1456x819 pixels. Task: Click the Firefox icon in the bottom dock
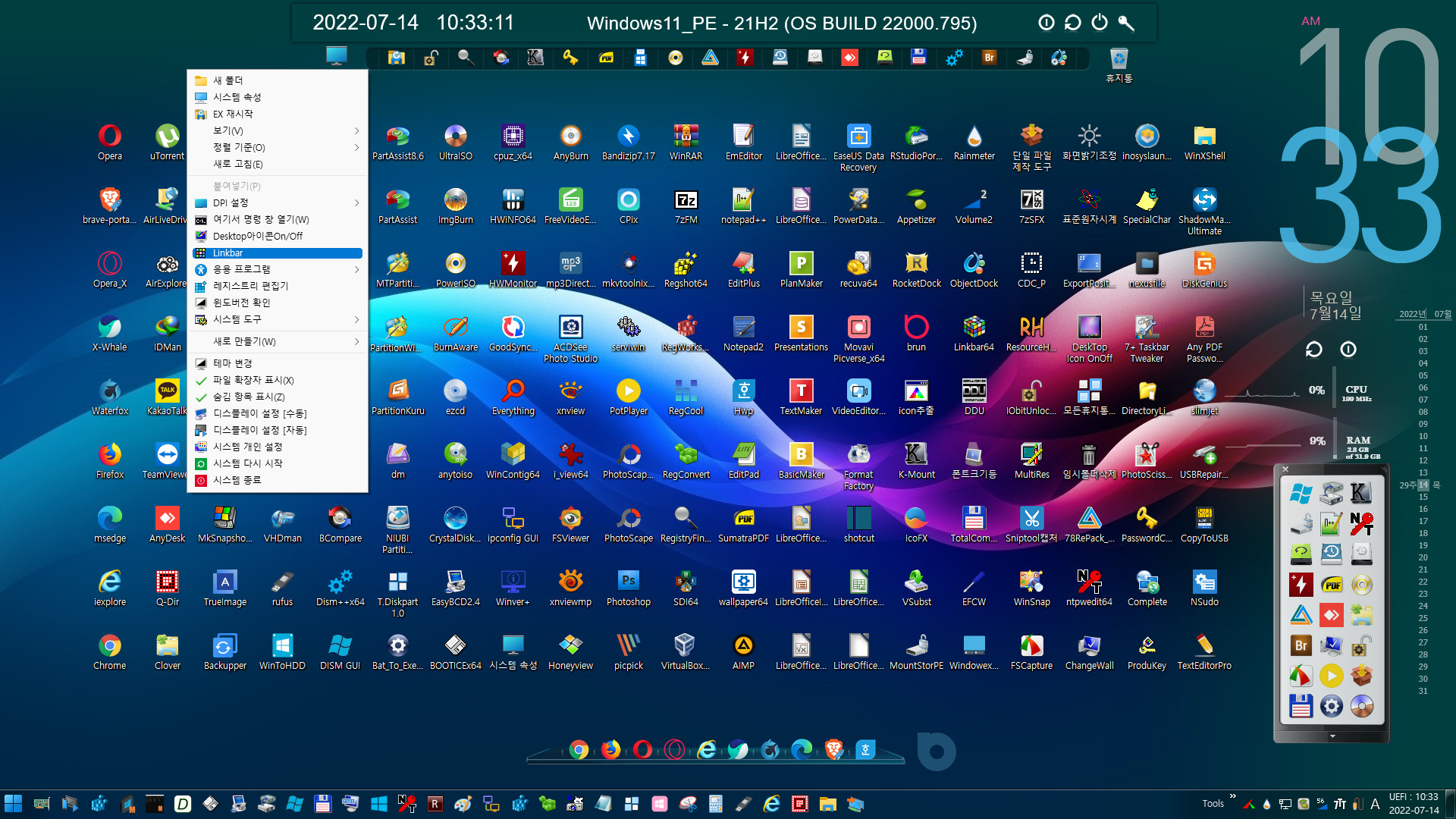610,750
